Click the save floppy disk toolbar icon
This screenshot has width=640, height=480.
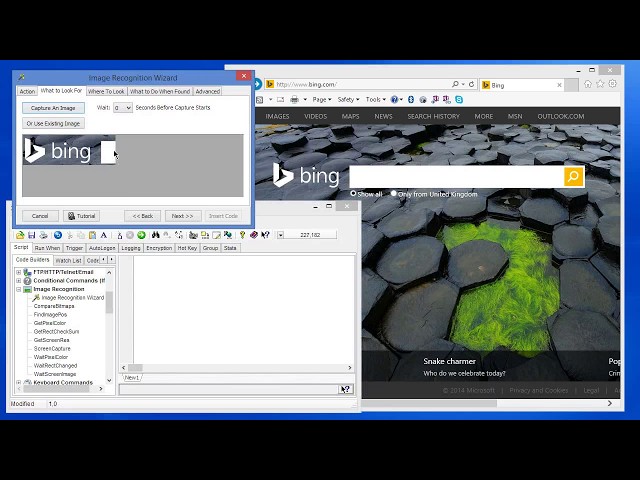[31, 235]
